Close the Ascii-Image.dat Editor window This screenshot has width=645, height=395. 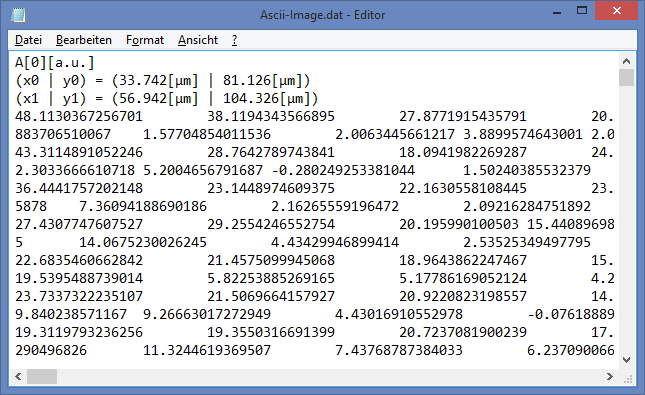[617, 11]
